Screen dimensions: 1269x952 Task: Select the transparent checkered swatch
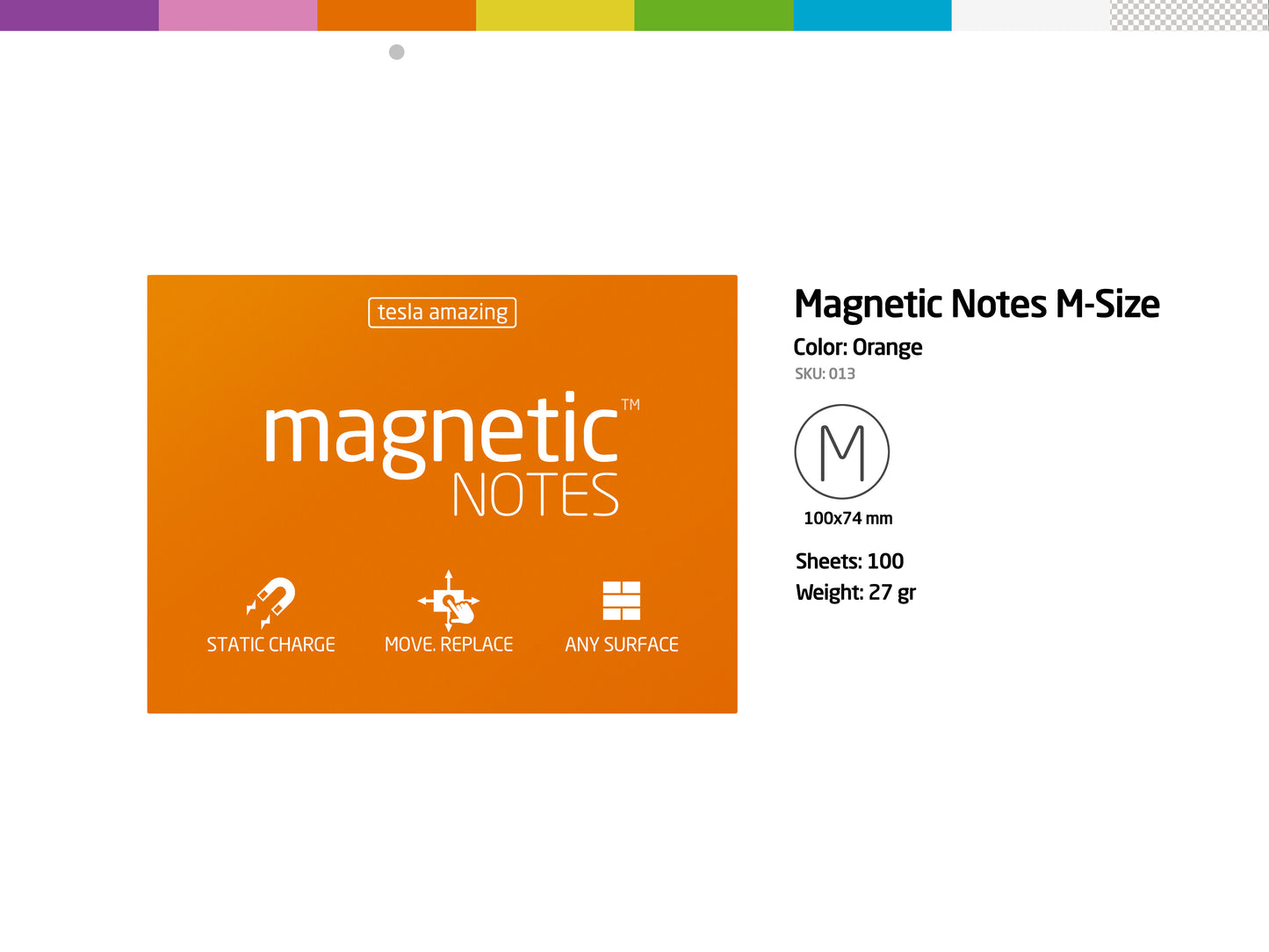(1190, 15)
